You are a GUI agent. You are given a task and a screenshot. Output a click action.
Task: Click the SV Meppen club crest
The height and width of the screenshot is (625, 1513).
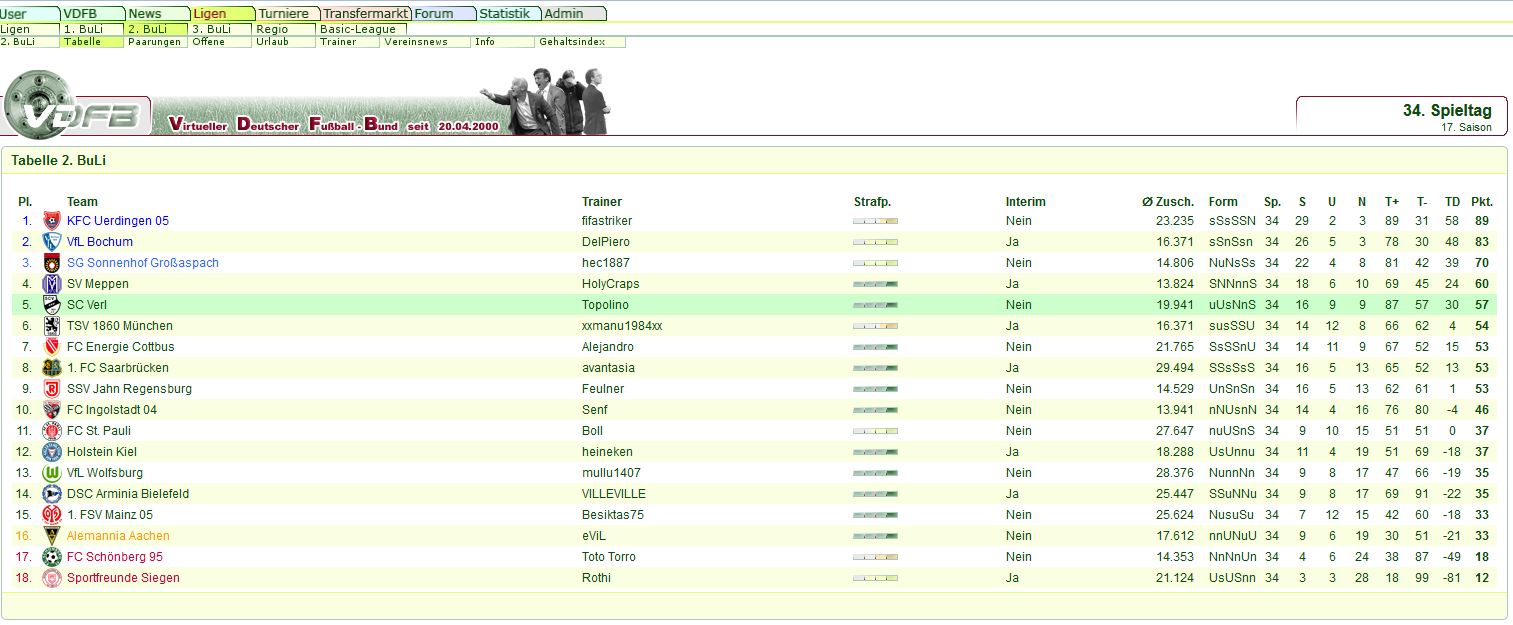click(x=52, y=284)
